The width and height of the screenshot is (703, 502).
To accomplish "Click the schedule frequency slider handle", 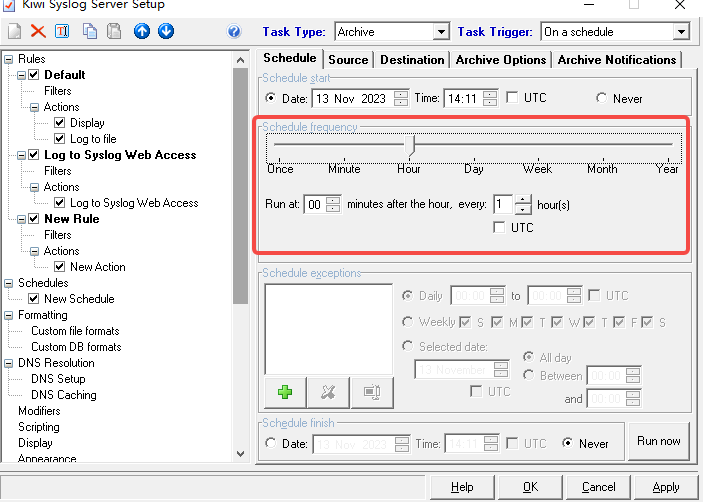I will tap(409, 145).
